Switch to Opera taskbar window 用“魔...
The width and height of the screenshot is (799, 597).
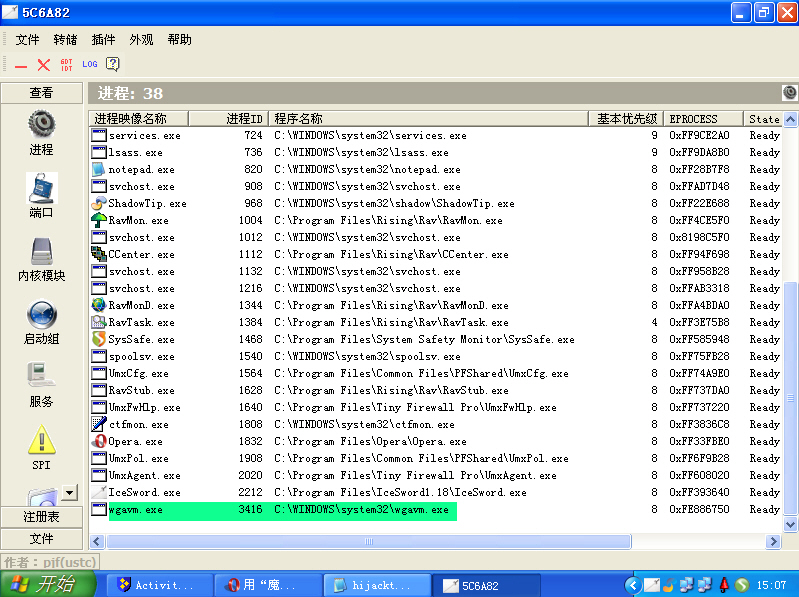click(x=268, y=585)
